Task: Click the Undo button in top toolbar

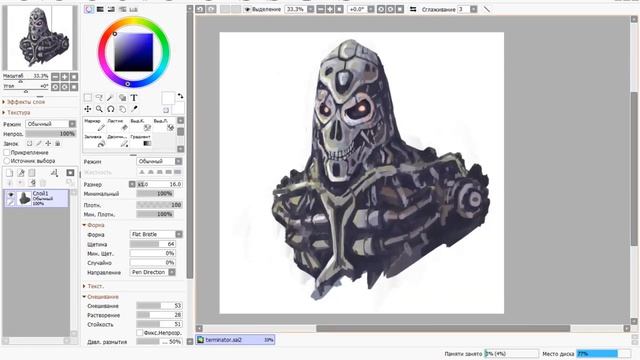Action: coord(200,9)
